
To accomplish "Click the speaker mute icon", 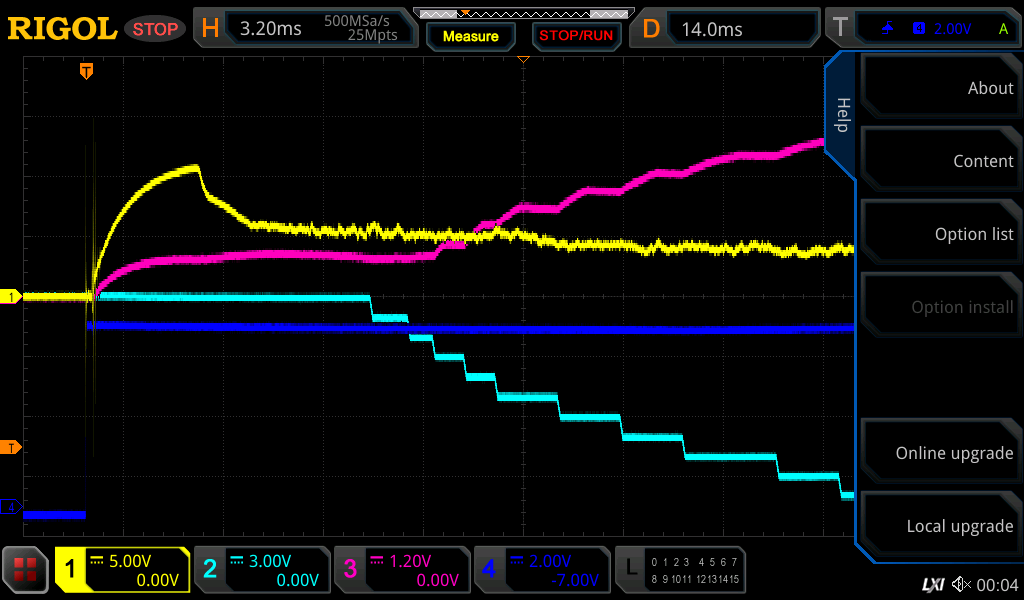I will [x=961, y=584].
